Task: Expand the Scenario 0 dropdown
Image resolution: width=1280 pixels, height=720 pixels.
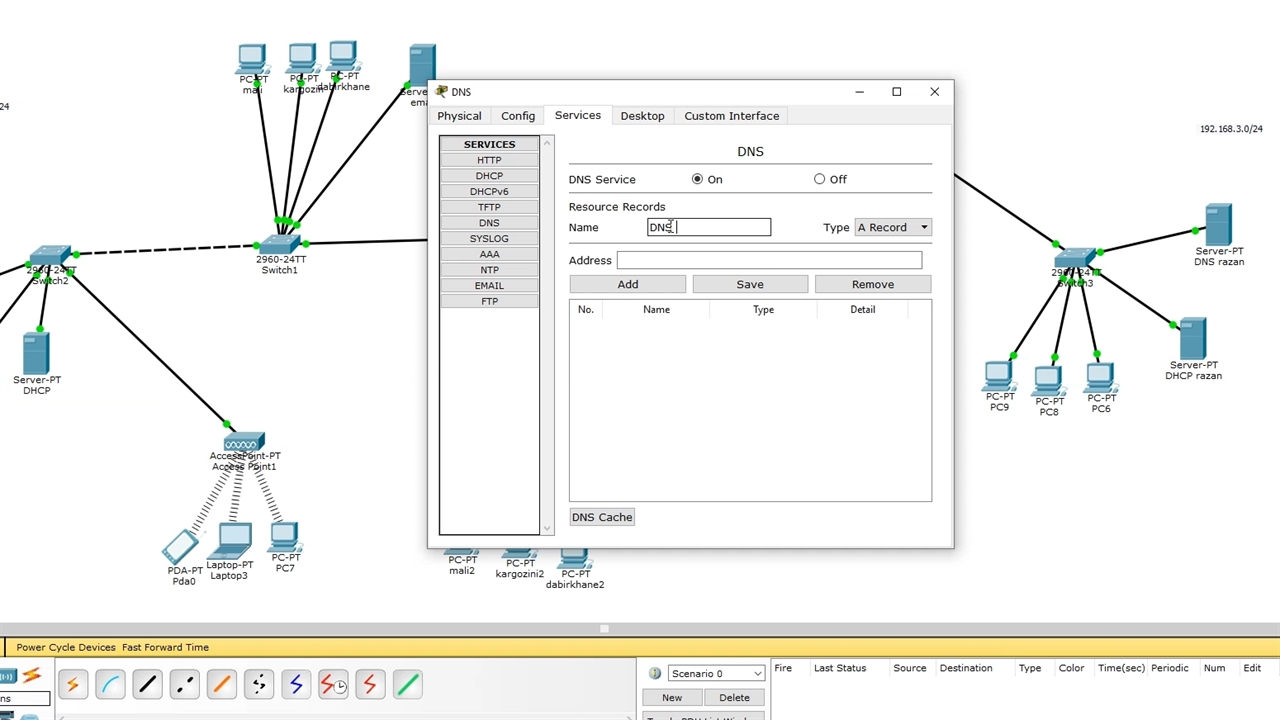Action: [716, 673]
